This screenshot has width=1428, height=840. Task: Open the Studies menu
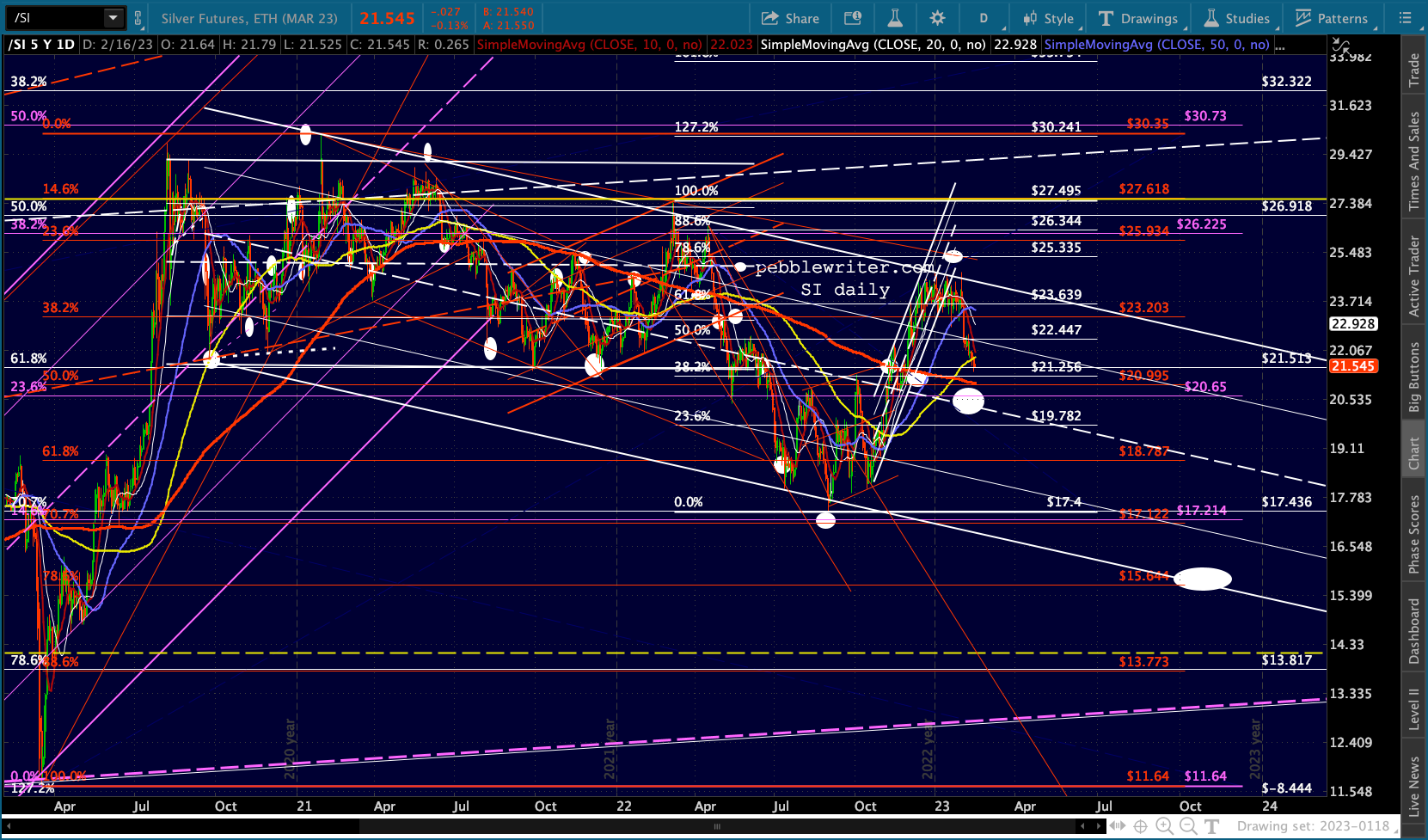(1236, 18)
